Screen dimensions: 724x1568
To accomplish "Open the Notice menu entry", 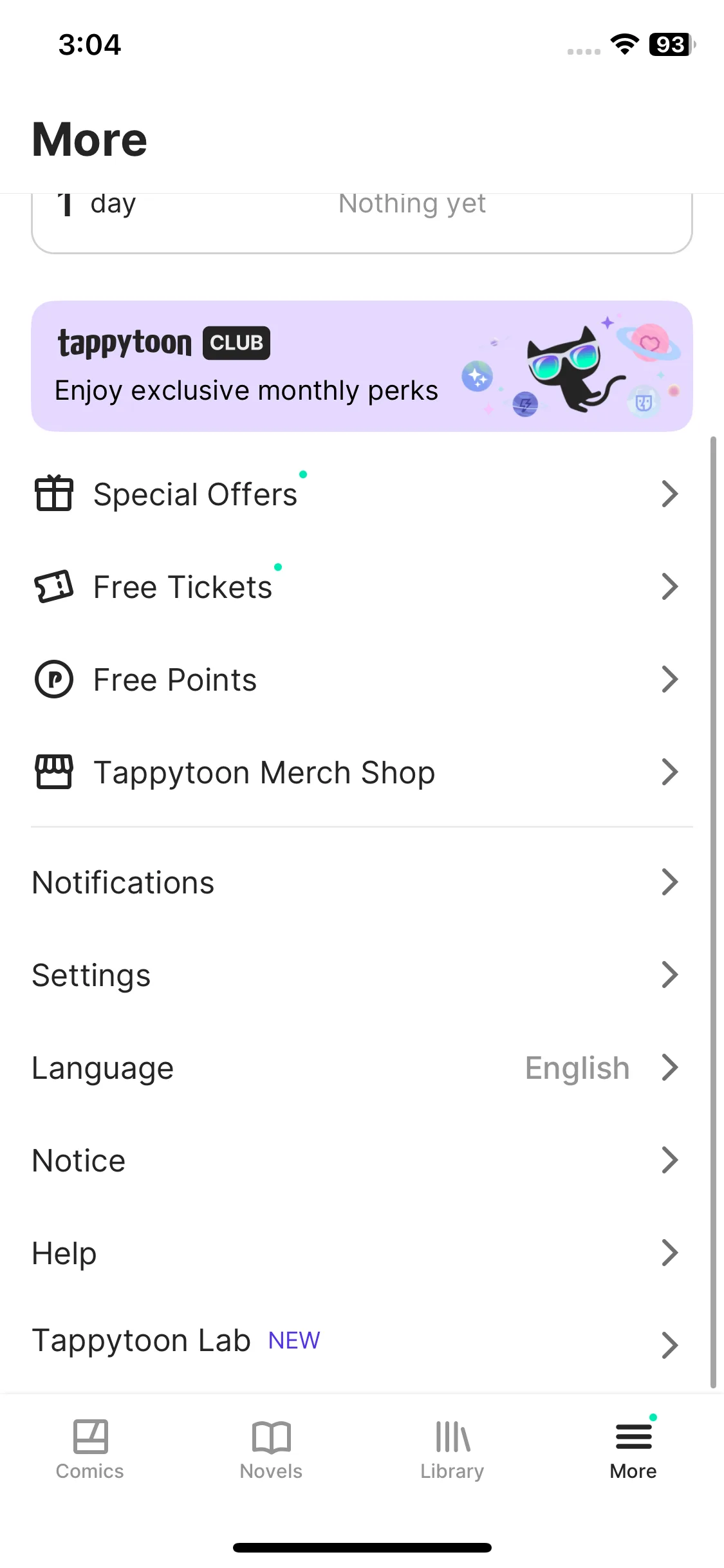I will click(x=362, y=1161).
